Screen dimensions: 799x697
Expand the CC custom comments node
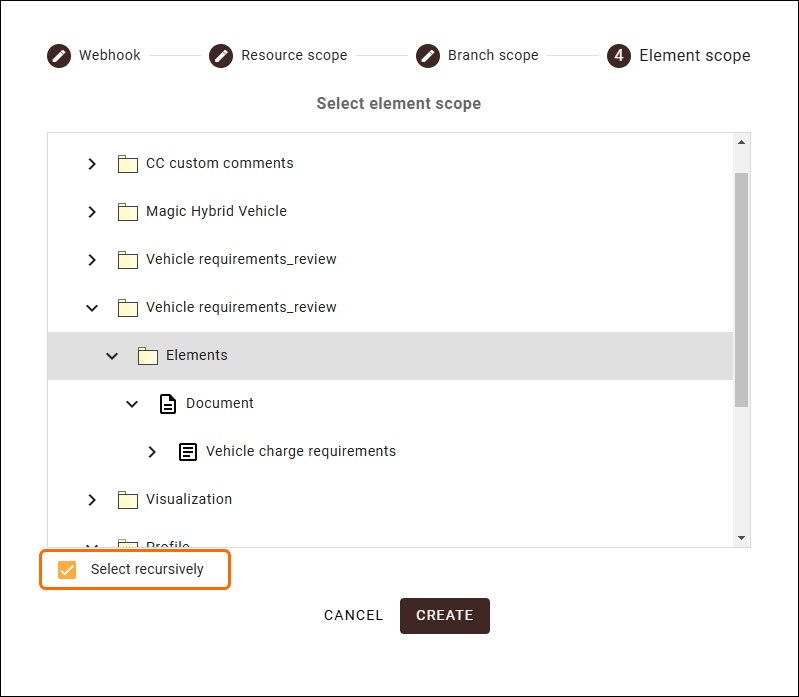92,164
